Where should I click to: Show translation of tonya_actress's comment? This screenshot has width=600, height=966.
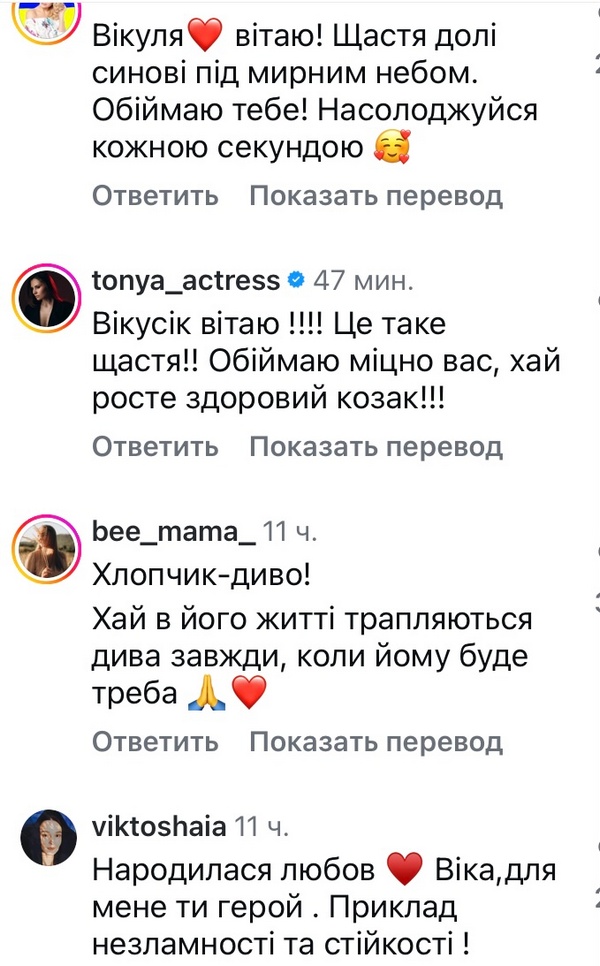(x=375, y=445)
